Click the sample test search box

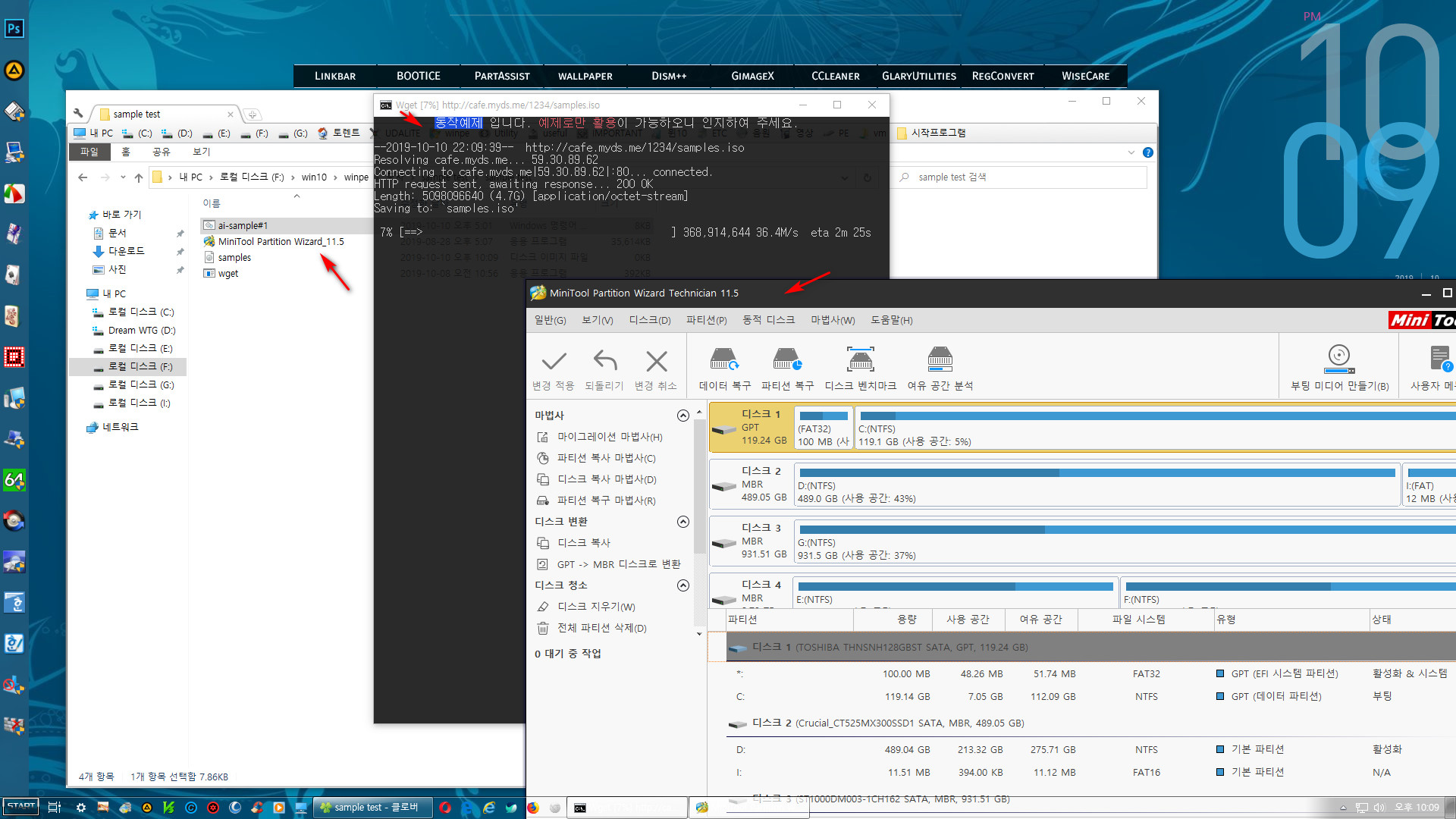1021,177
